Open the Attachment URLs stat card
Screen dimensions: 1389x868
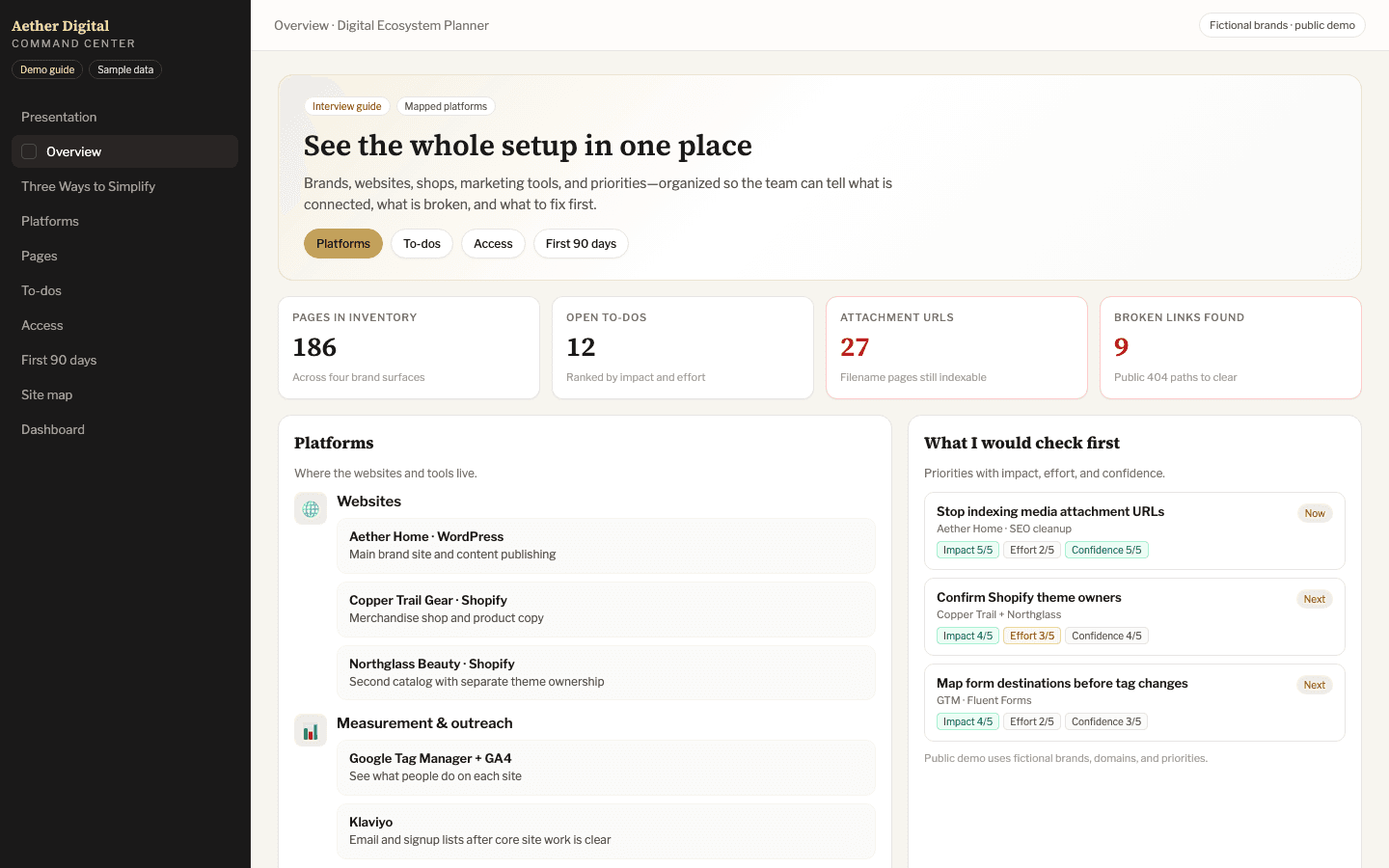pyautogui.click(x=957, y=347)
